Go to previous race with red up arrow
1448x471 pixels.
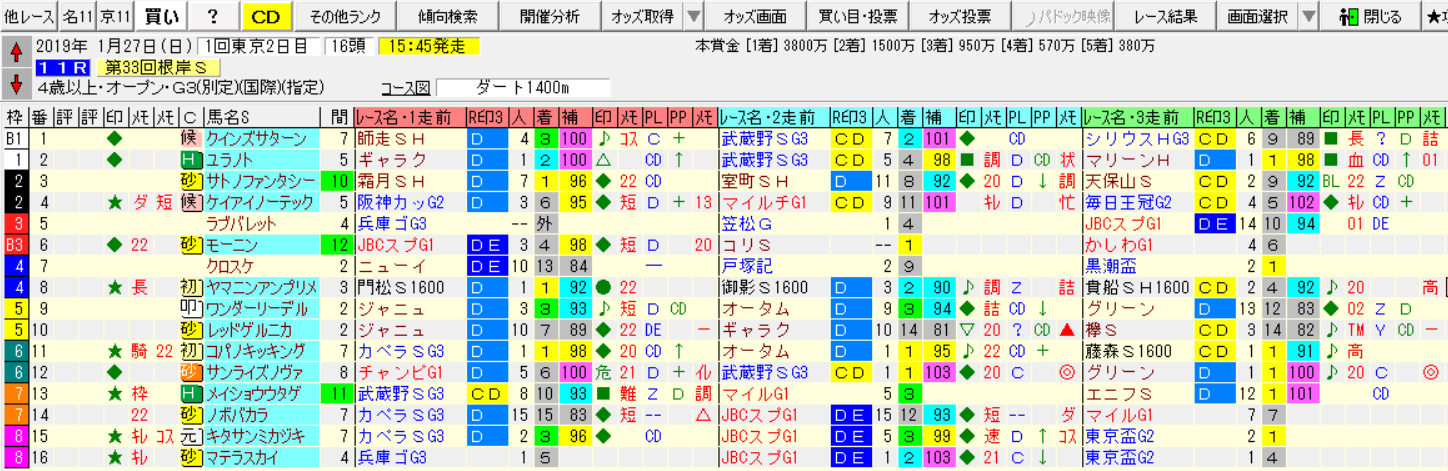coord(15,50)
